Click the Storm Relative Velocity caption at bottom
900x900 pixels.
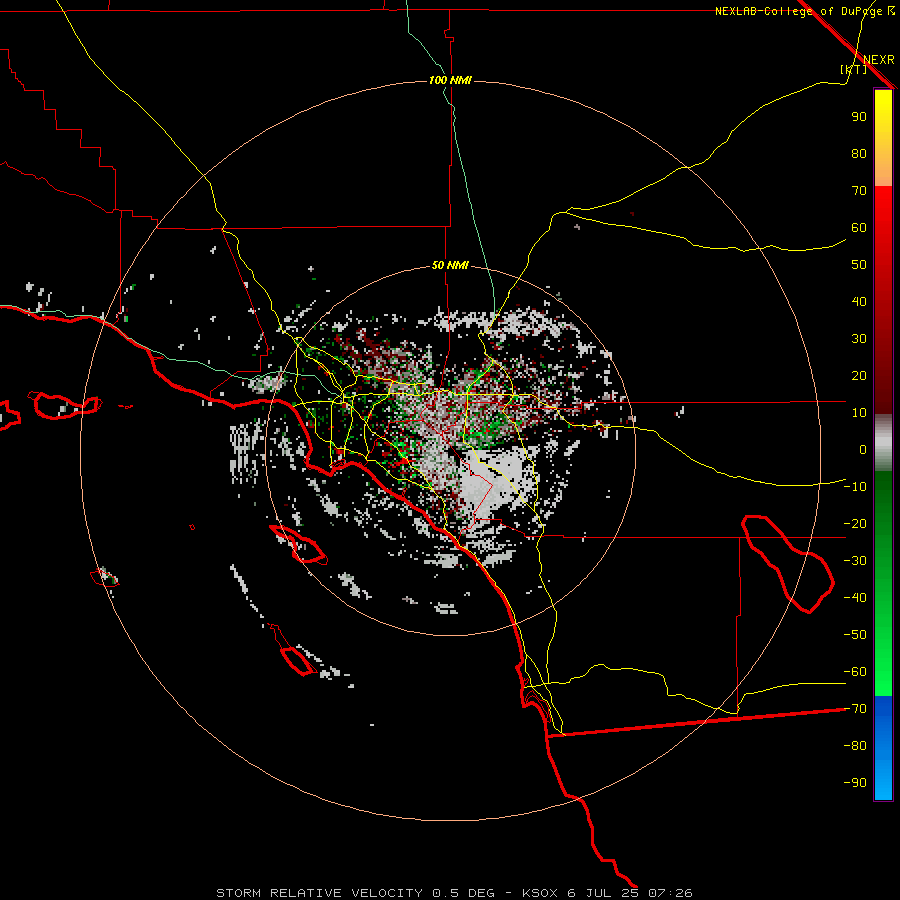pyautogui.click(x=454, y=893)
